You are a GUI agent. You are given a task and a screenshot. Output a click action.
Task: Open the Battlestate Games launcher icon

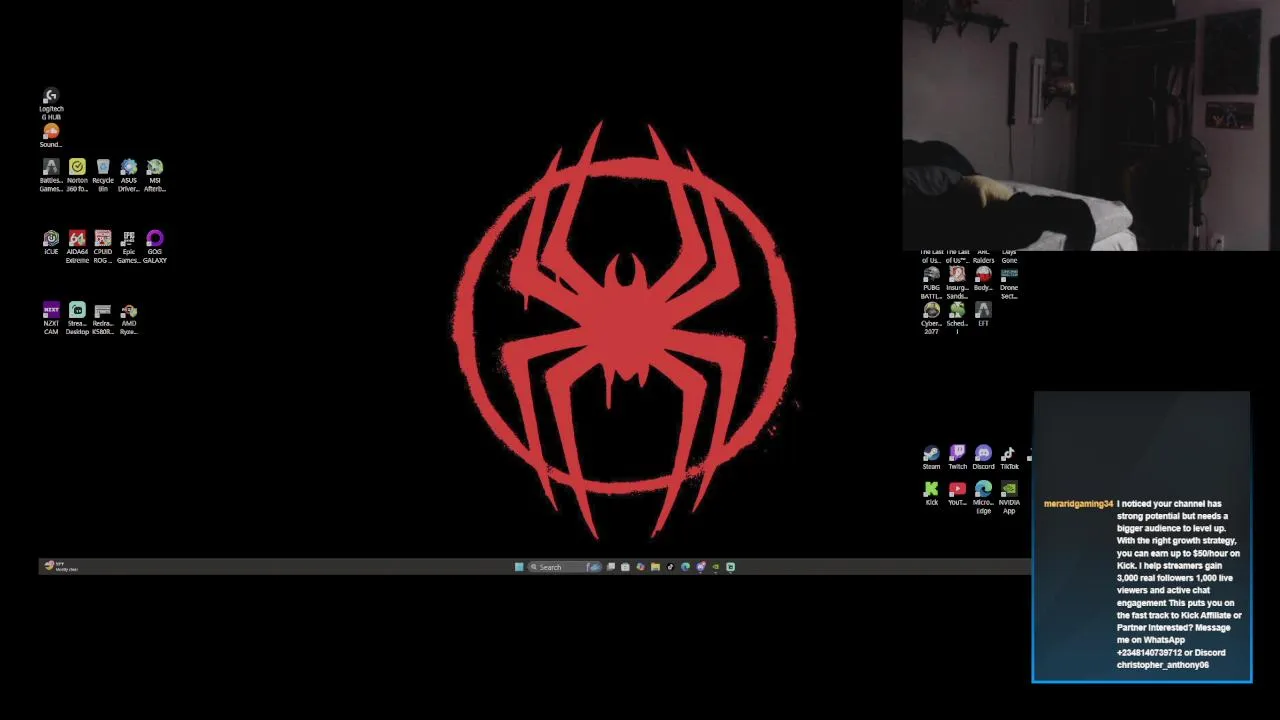click(51, 175)
